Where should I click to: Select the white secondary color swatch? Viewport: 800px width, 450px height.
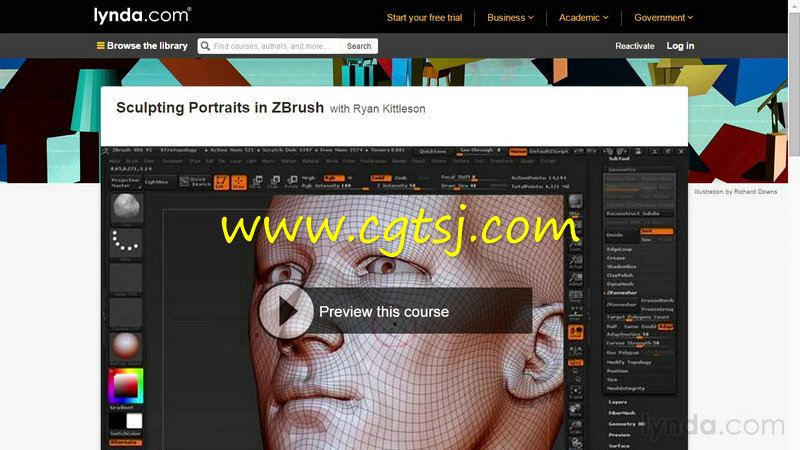click(x=134, y=421)
